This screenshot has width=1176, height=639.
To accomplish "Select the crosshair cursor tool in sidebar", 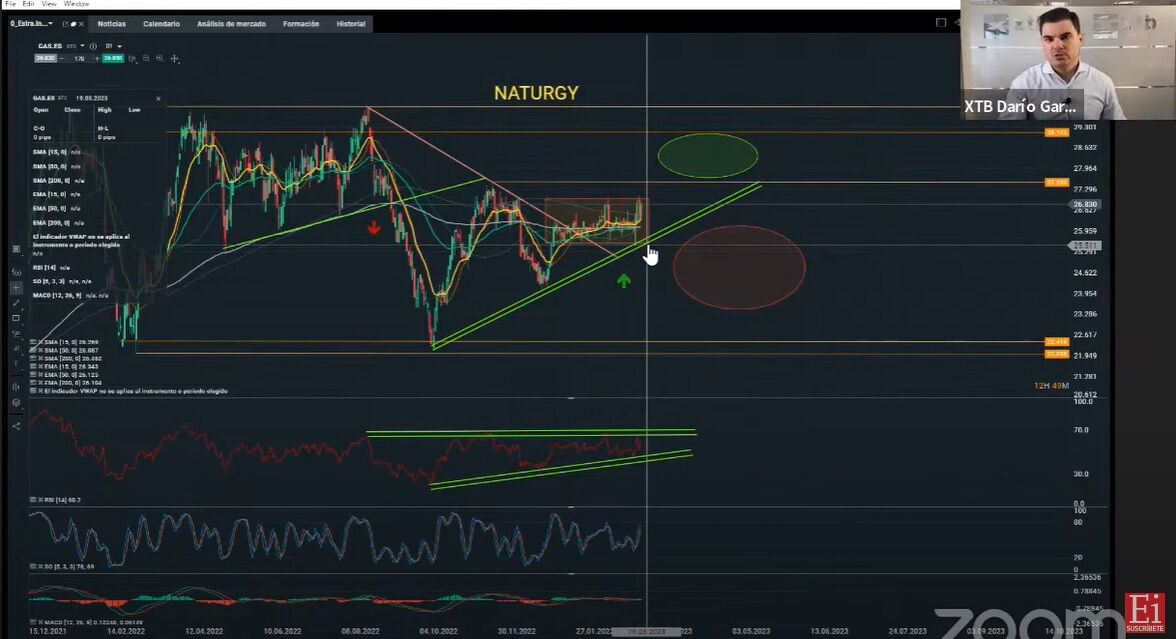I will [16, 288].
